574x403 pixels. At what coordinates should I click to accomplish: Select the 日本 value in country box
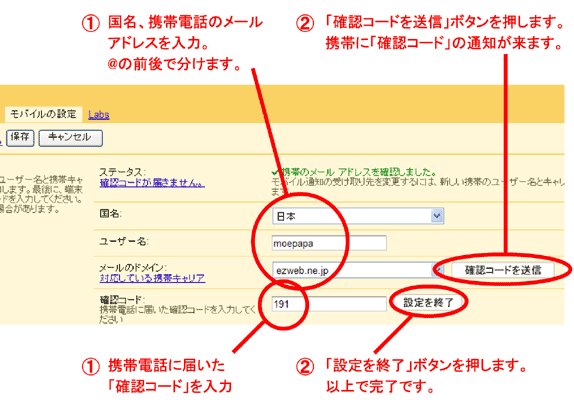pos(286,216)
